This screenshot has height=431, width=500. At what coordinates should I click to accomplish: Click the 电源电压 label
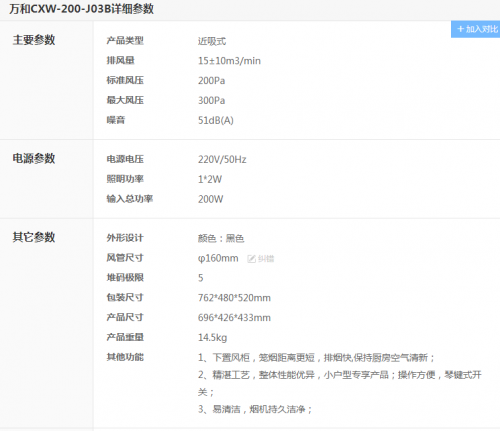tap(125, 159)
